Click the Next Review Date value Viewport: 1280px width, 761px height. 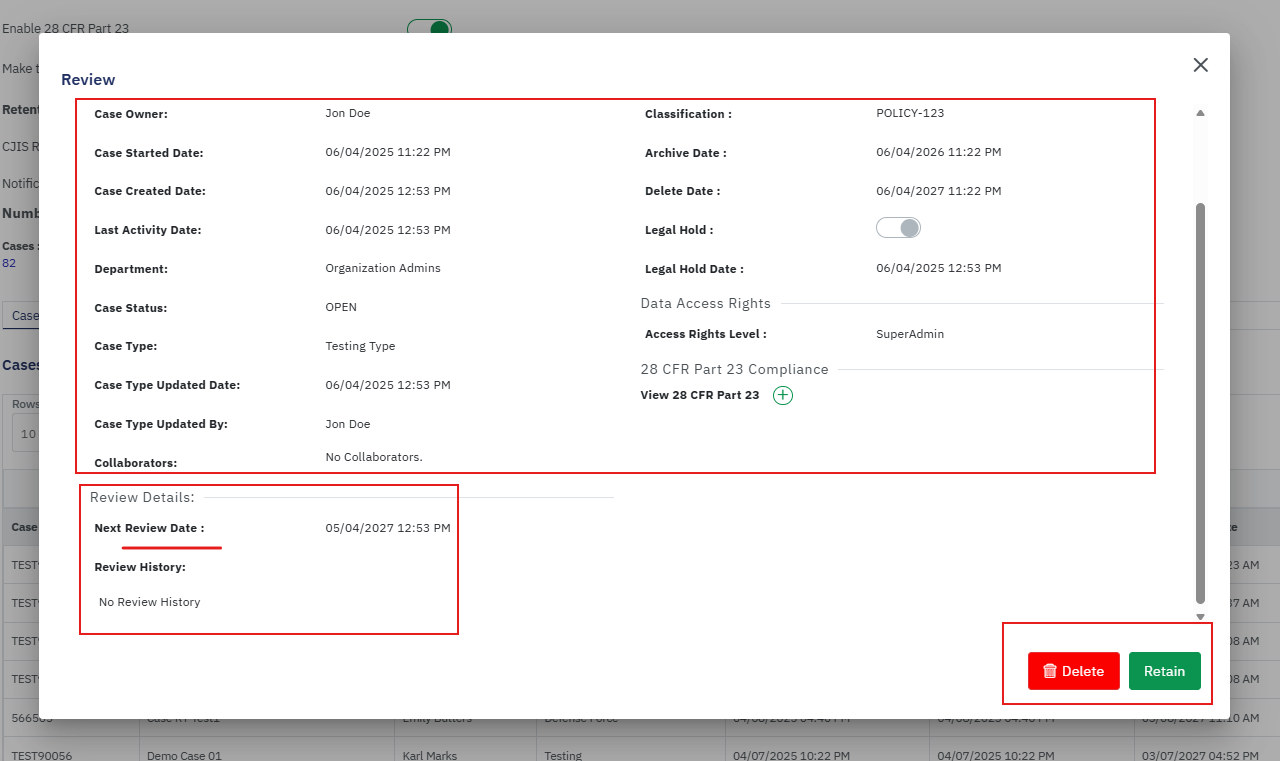(387, 528)
